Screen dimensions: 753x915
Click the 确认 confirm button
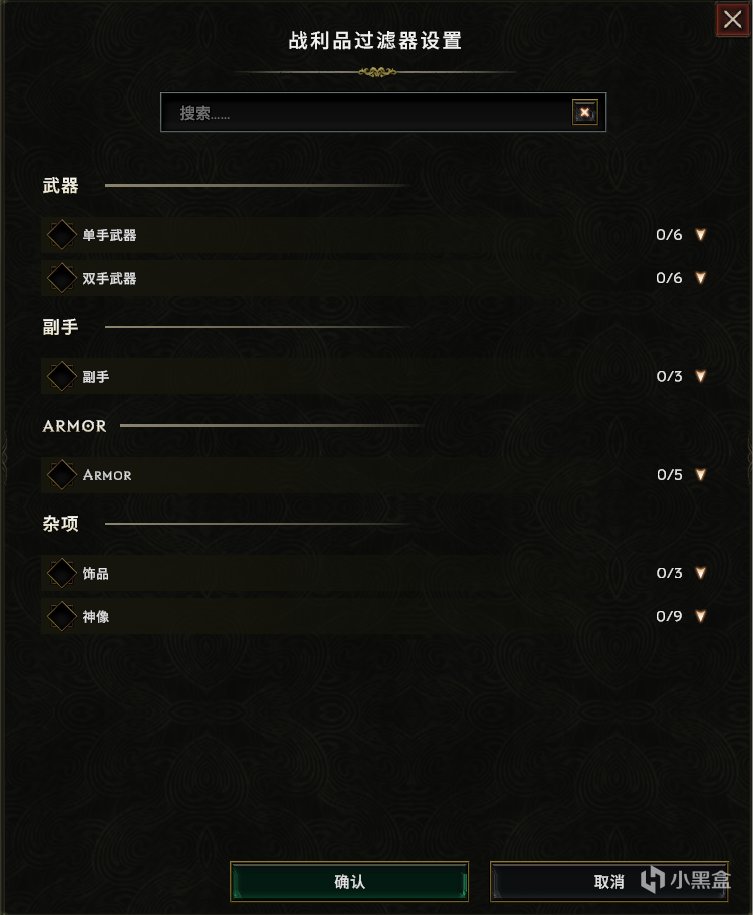[x=349, y=882]
